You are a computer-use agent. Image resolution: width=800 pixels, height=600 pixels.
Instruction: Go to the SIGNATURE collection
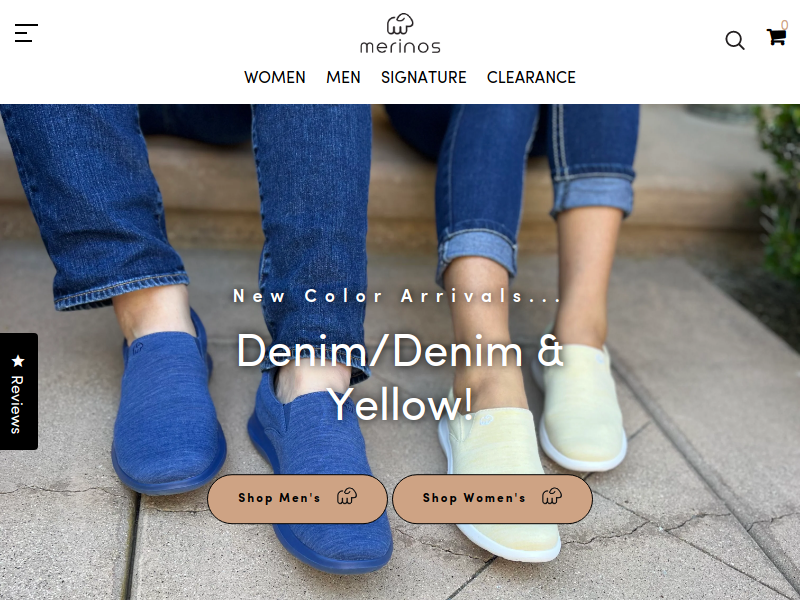point(423,78)
